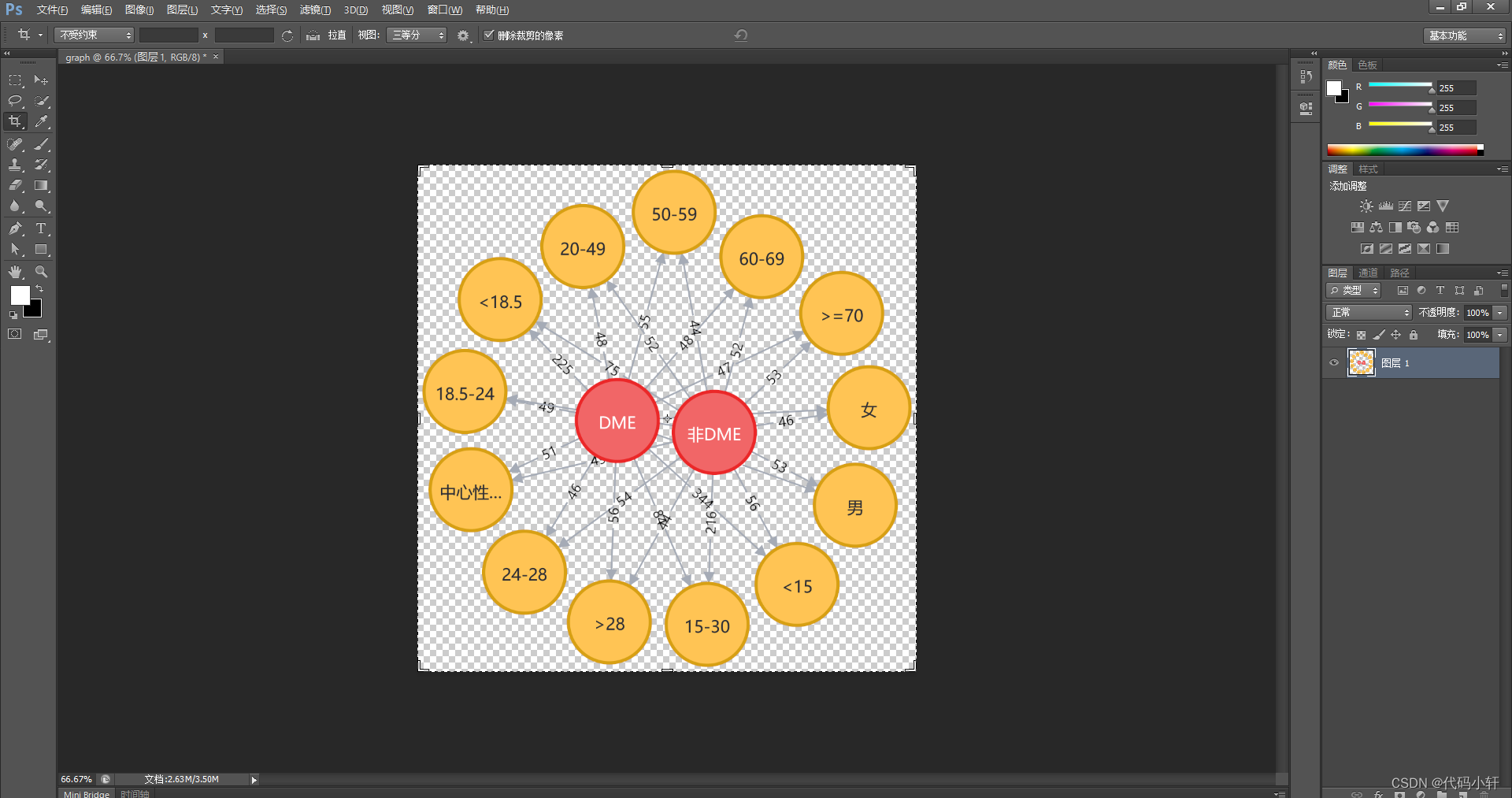Select the Dodge tool

point(41,206)
